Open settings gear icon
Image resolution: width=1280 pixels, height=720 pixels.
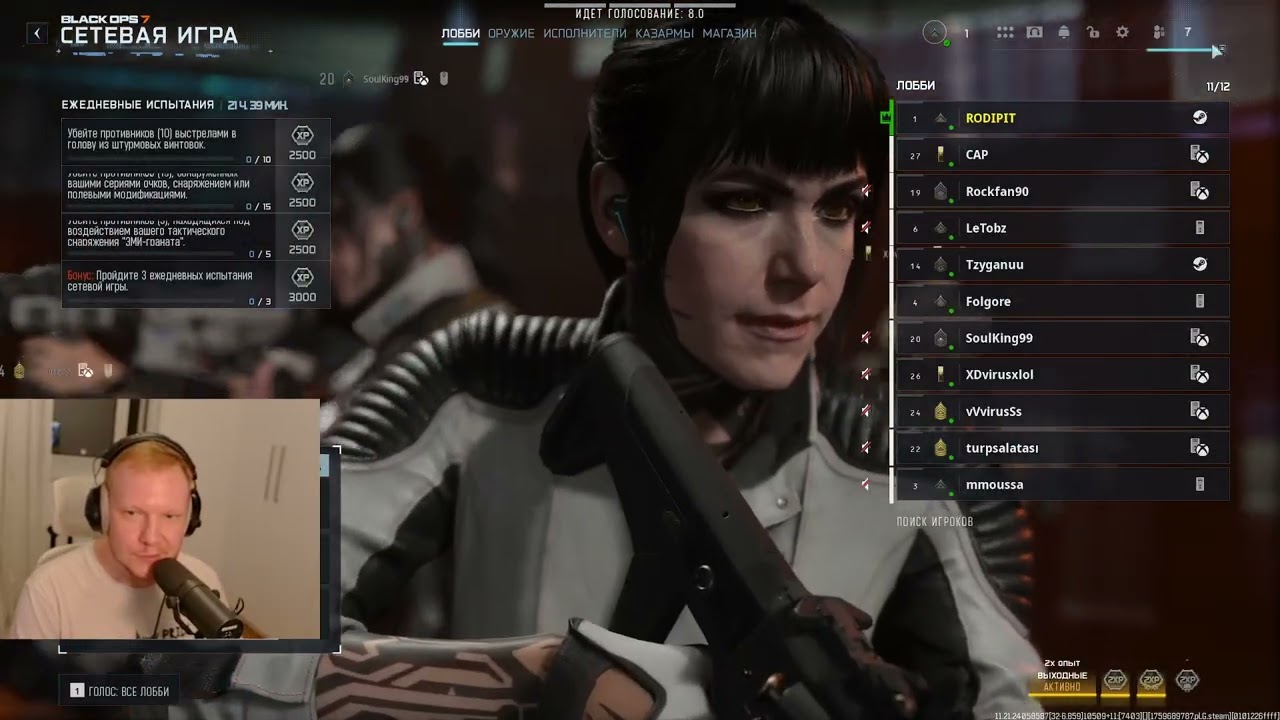(1123, 33)
